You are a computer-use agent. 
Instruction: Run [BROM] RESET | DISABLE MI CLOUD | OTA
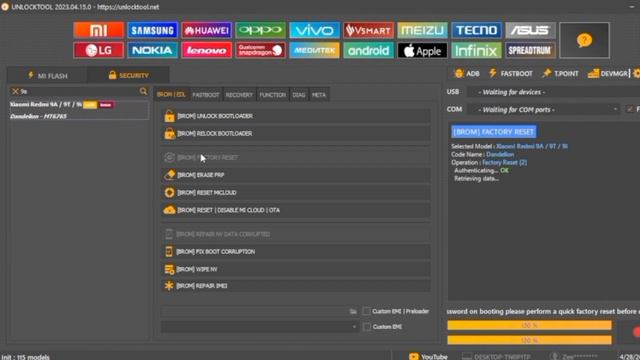tap(296, 210)
